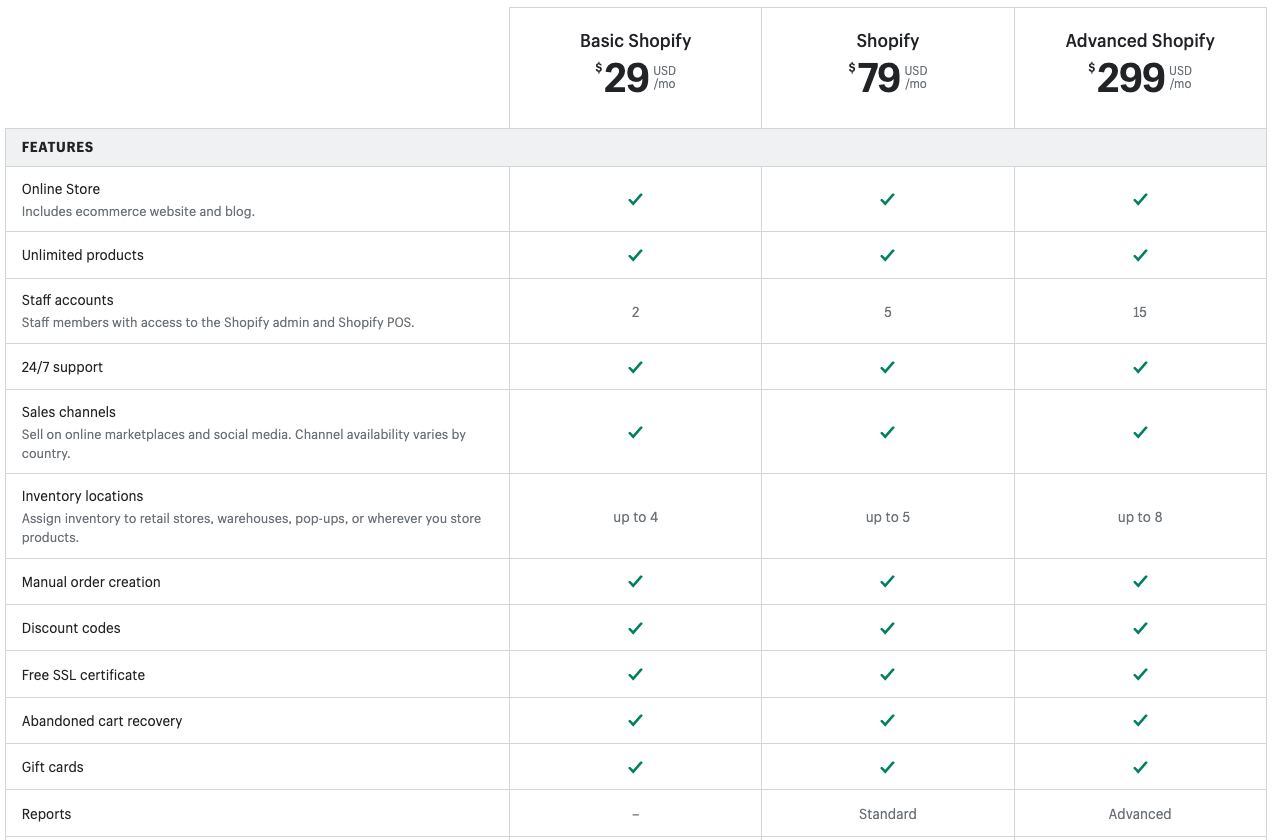This screenshot has height=840, width=1273.
Task: Click Abandoned cart recovery checkmark under Advanced Shopify
Action: click(1140, 720)
